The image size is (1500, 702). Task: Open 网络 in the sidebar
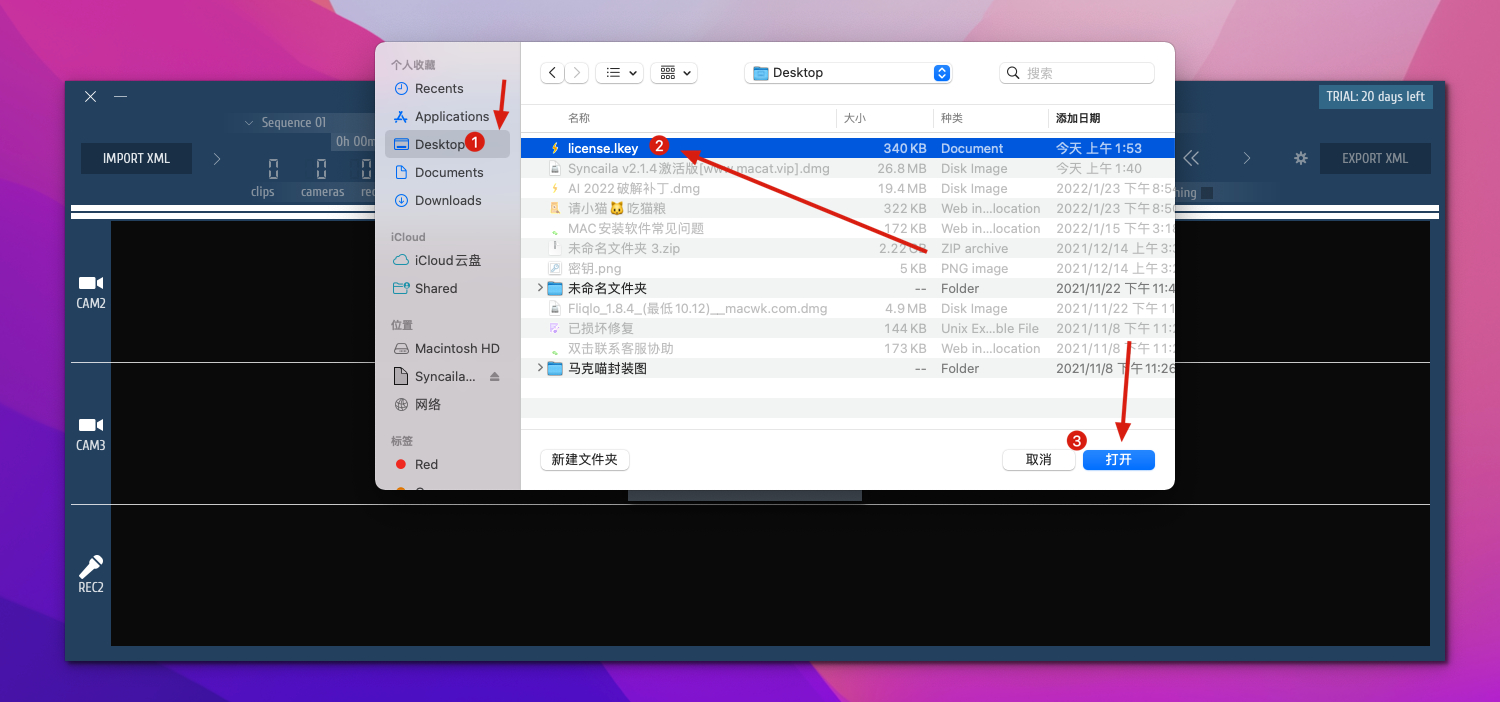[447, 404]
